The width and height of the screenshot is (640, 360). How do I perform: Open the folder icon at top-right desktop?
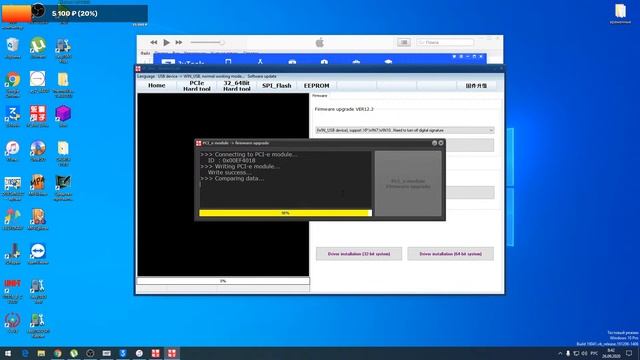(x=620, y=13)
